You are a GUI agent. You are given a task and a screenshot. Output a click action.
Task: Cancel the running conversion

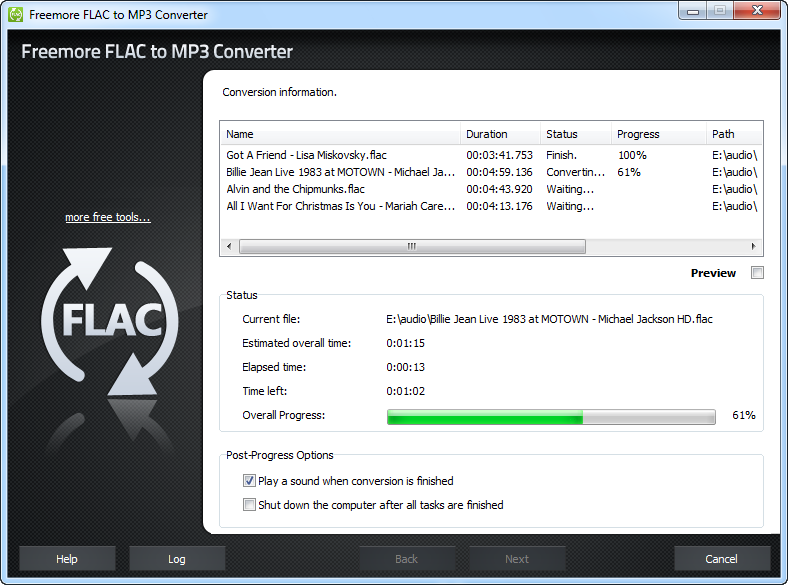pyautogui.click(x=722, y=559)
